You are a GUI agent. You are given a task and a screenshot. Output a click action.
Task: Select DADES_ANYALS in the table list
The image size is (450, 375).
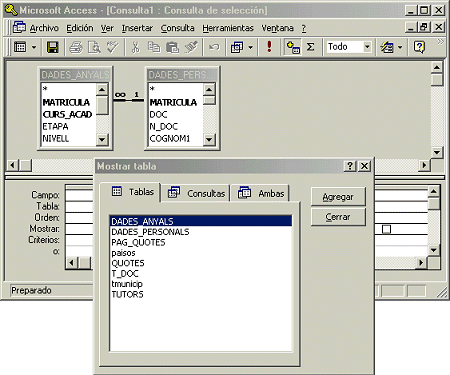coord(201,221)
